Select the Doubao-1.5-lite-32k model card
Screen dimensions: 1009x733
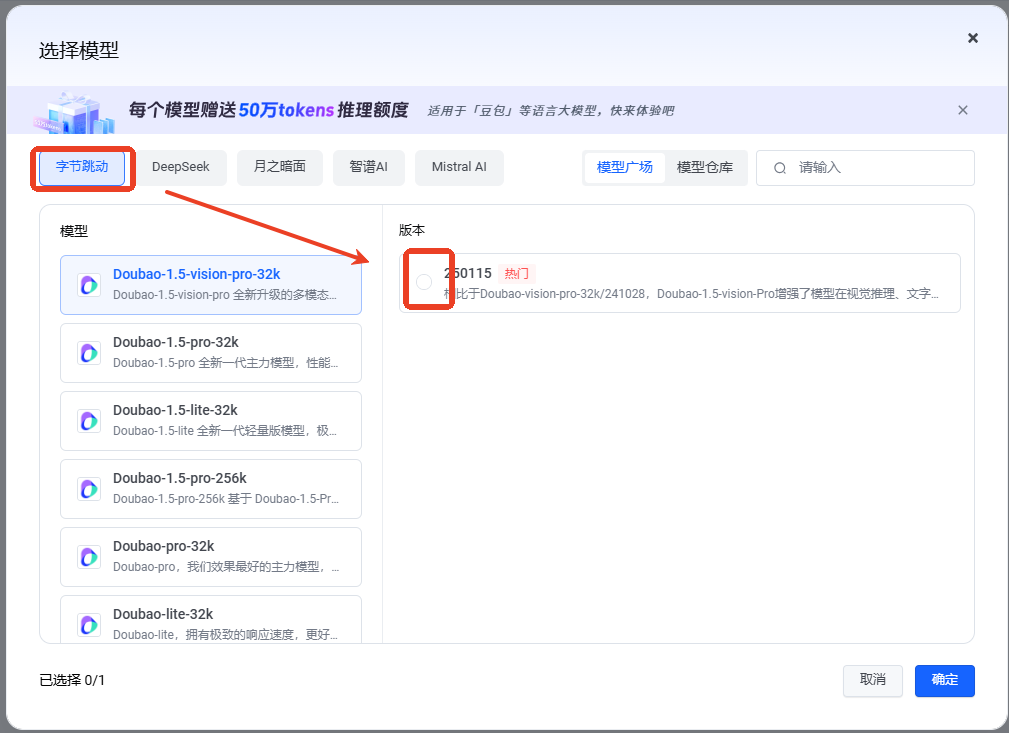click(211, 421)
